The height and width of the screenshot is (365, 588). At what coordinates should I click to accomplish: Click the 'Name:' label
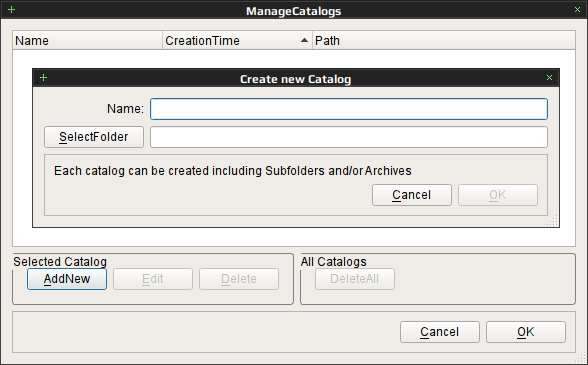(125, 109)
